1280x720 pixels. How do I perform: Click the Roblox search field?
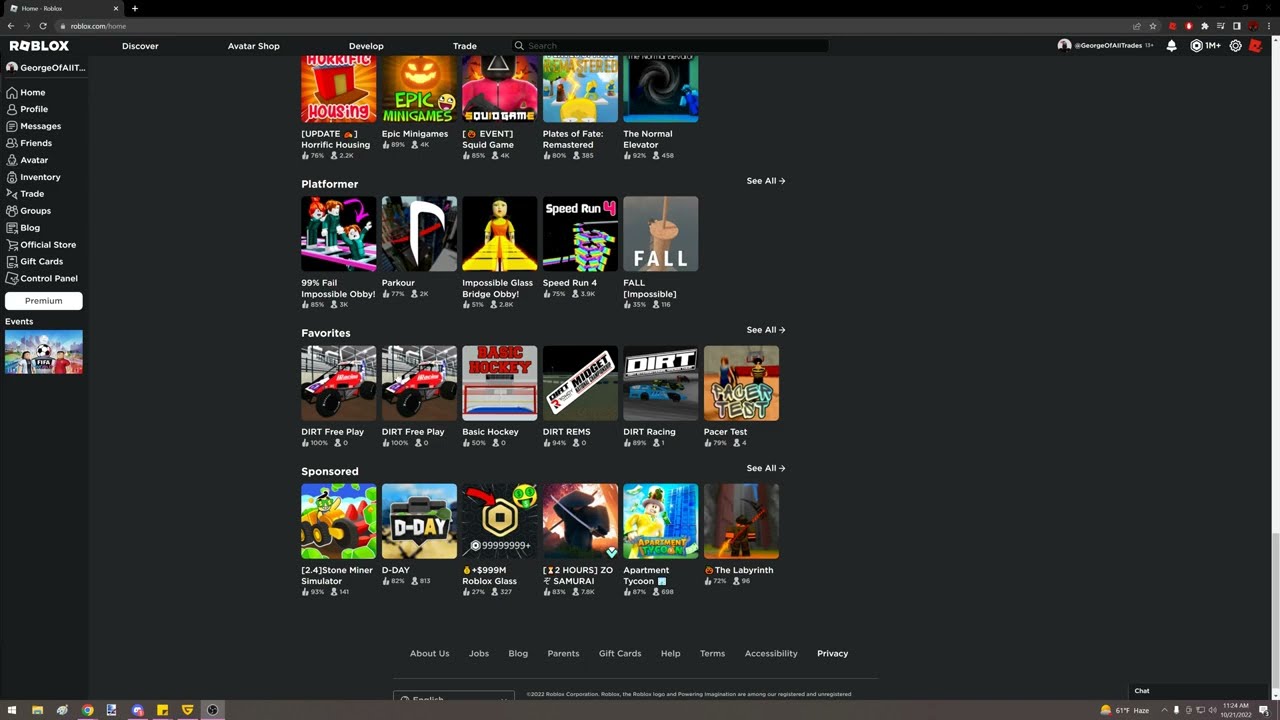[x=670, y=46]
